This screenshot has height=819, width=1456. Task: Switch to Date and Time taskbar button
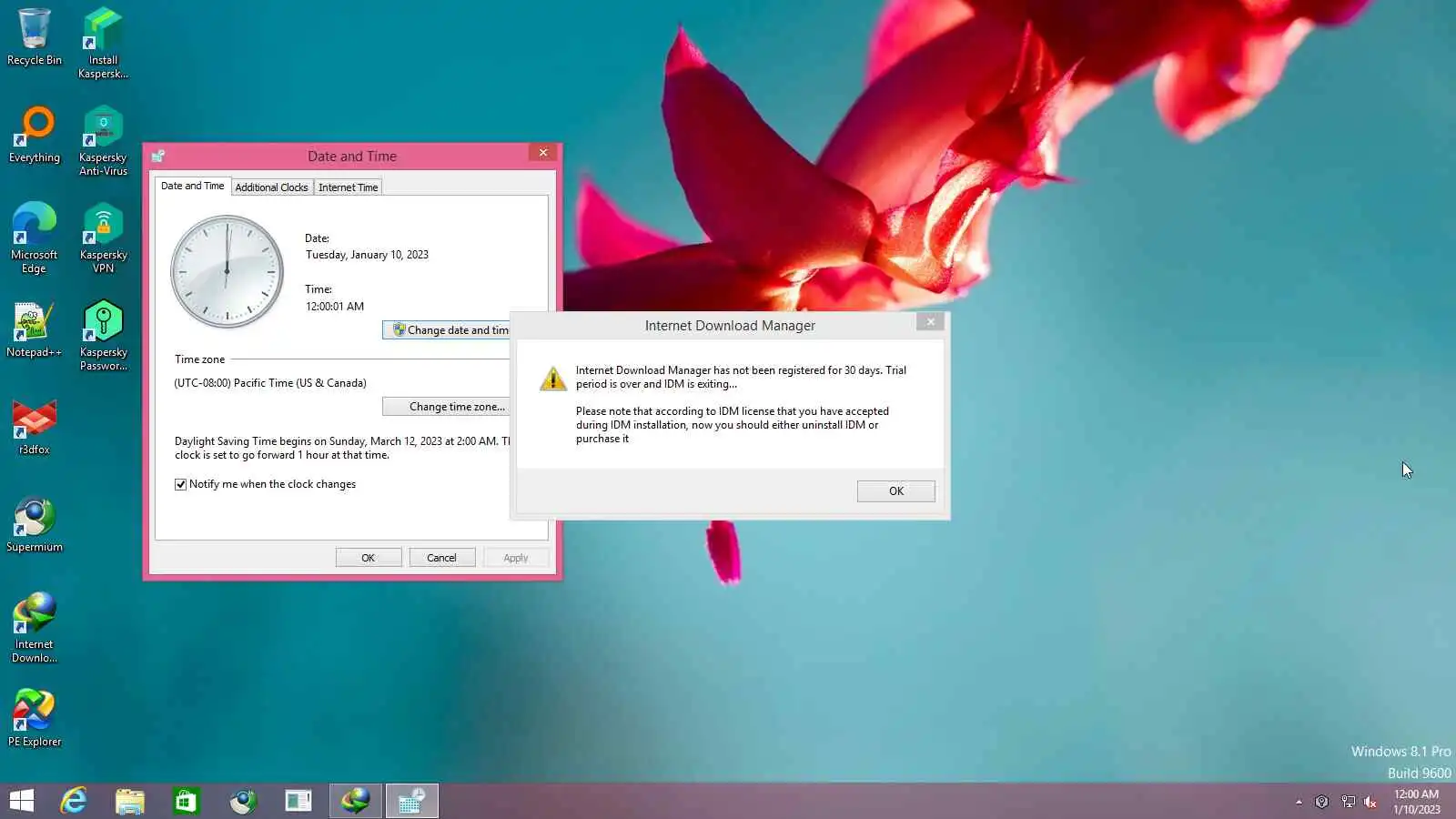pos(412,801)
